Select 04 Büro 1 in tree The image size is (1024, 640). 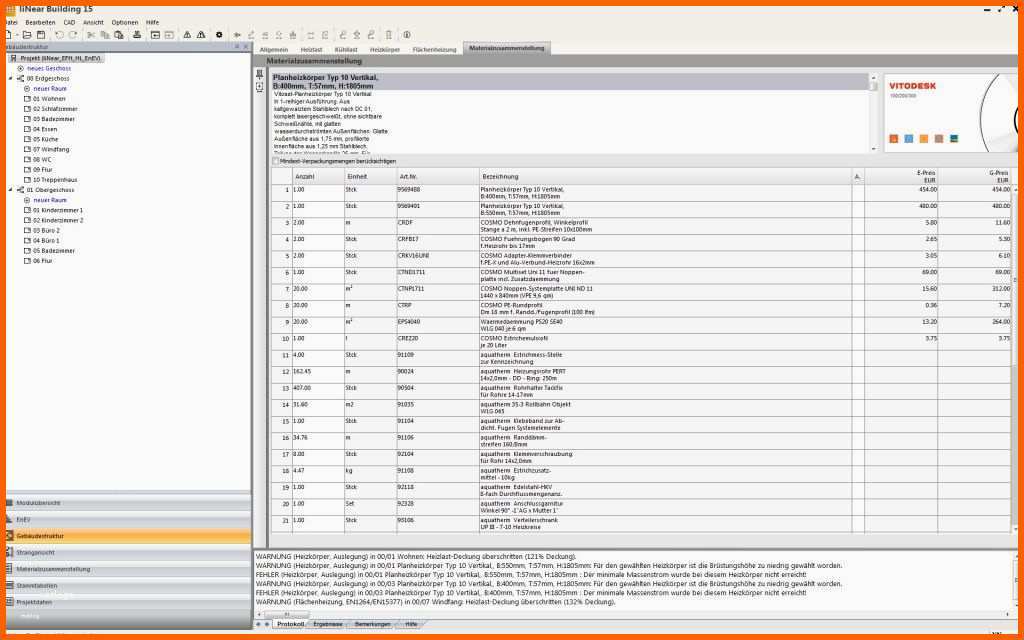click(46, 240)
